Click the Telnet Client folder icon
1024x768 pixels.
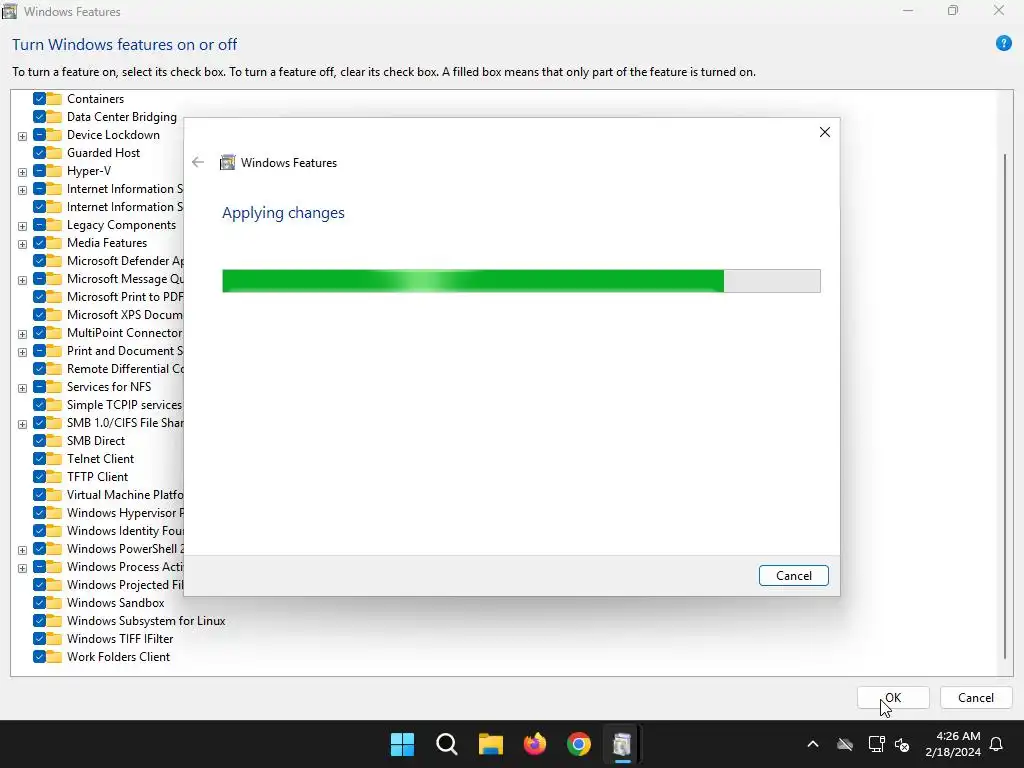(54, 458)
